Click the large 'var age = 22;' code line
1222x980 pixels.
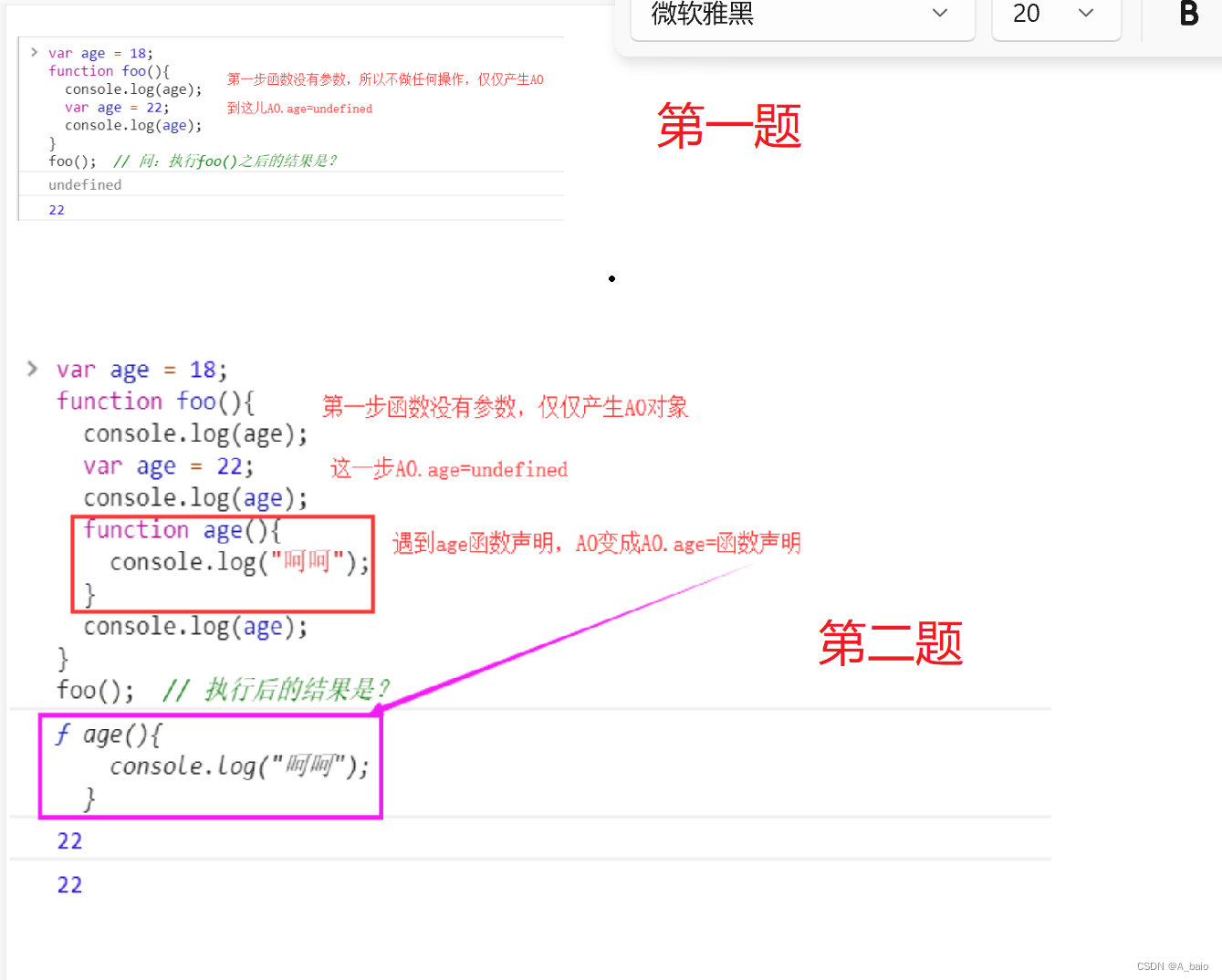point(169,466)
